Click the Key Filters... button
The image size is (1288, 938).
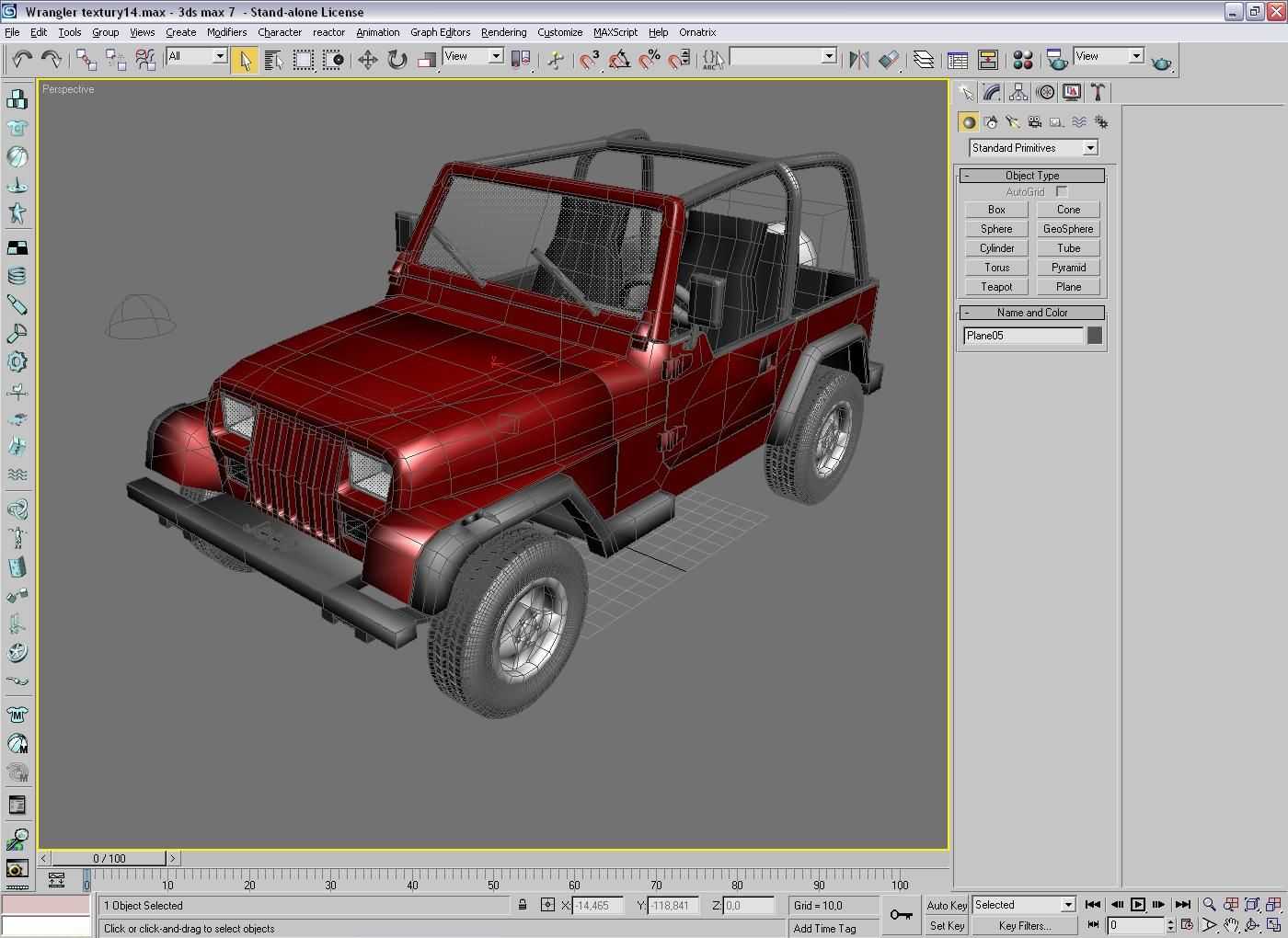click(1024, 926)
